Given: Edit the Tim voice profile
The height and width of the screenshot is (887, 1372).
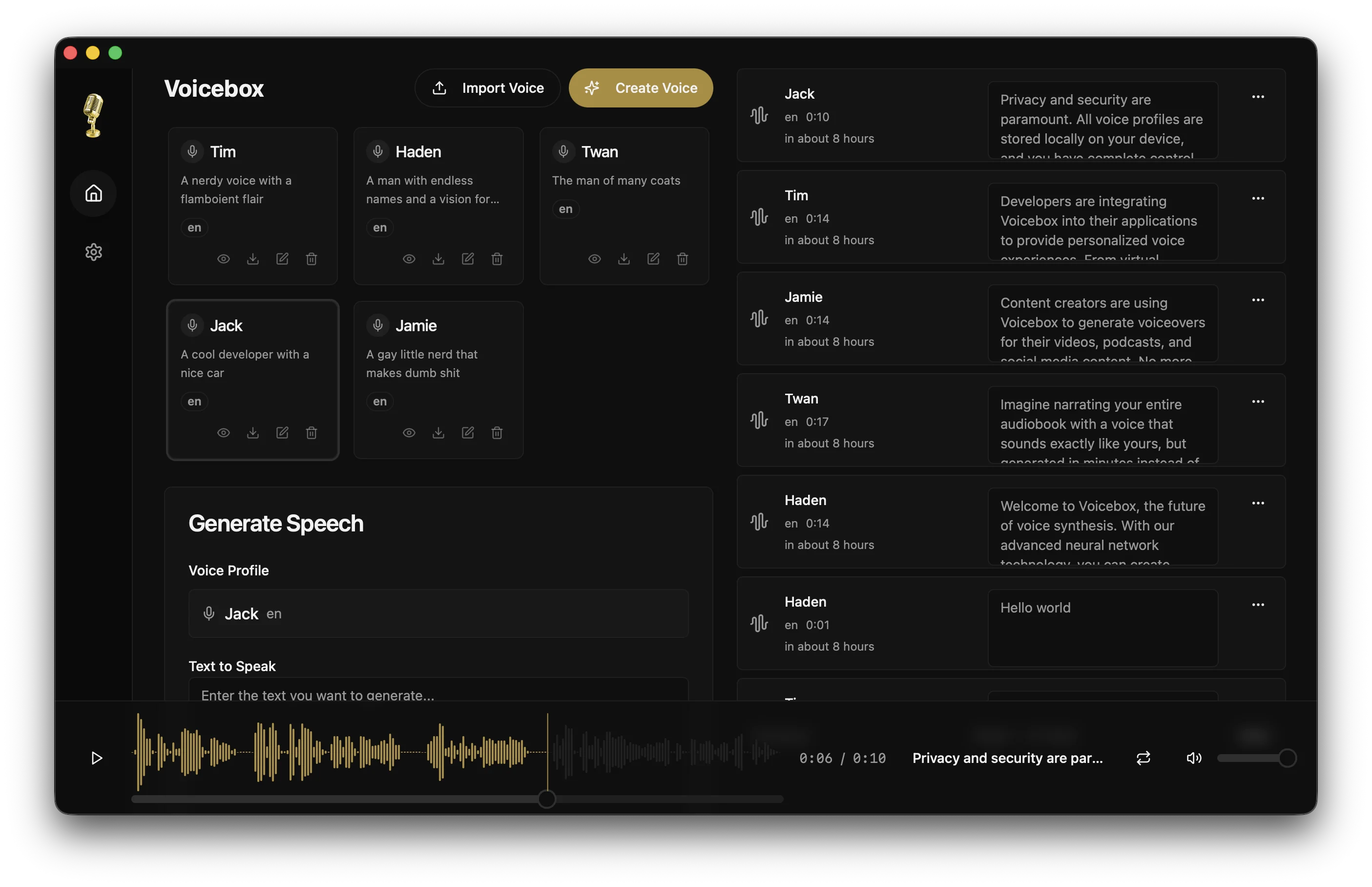Looking at the screenshot, I should (282, 258).
